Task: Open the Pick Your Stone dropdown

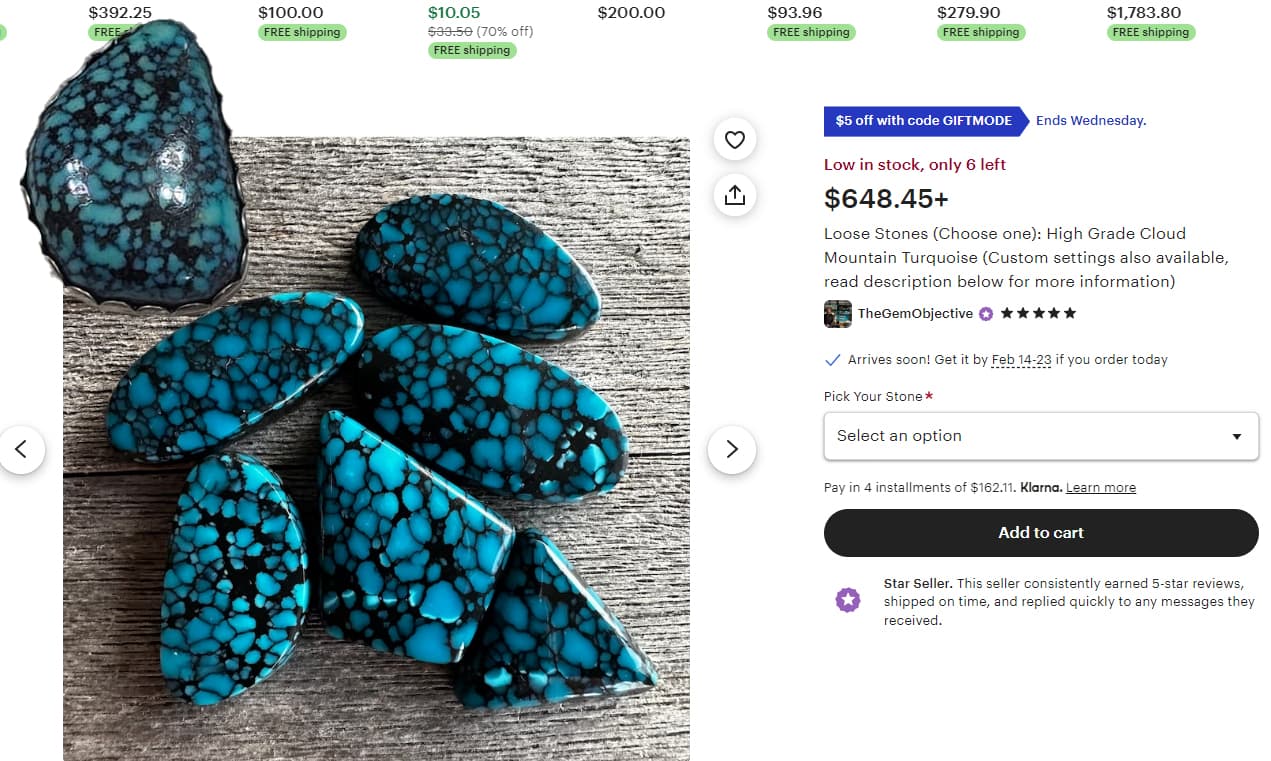Action: (x=1040, y=436)
